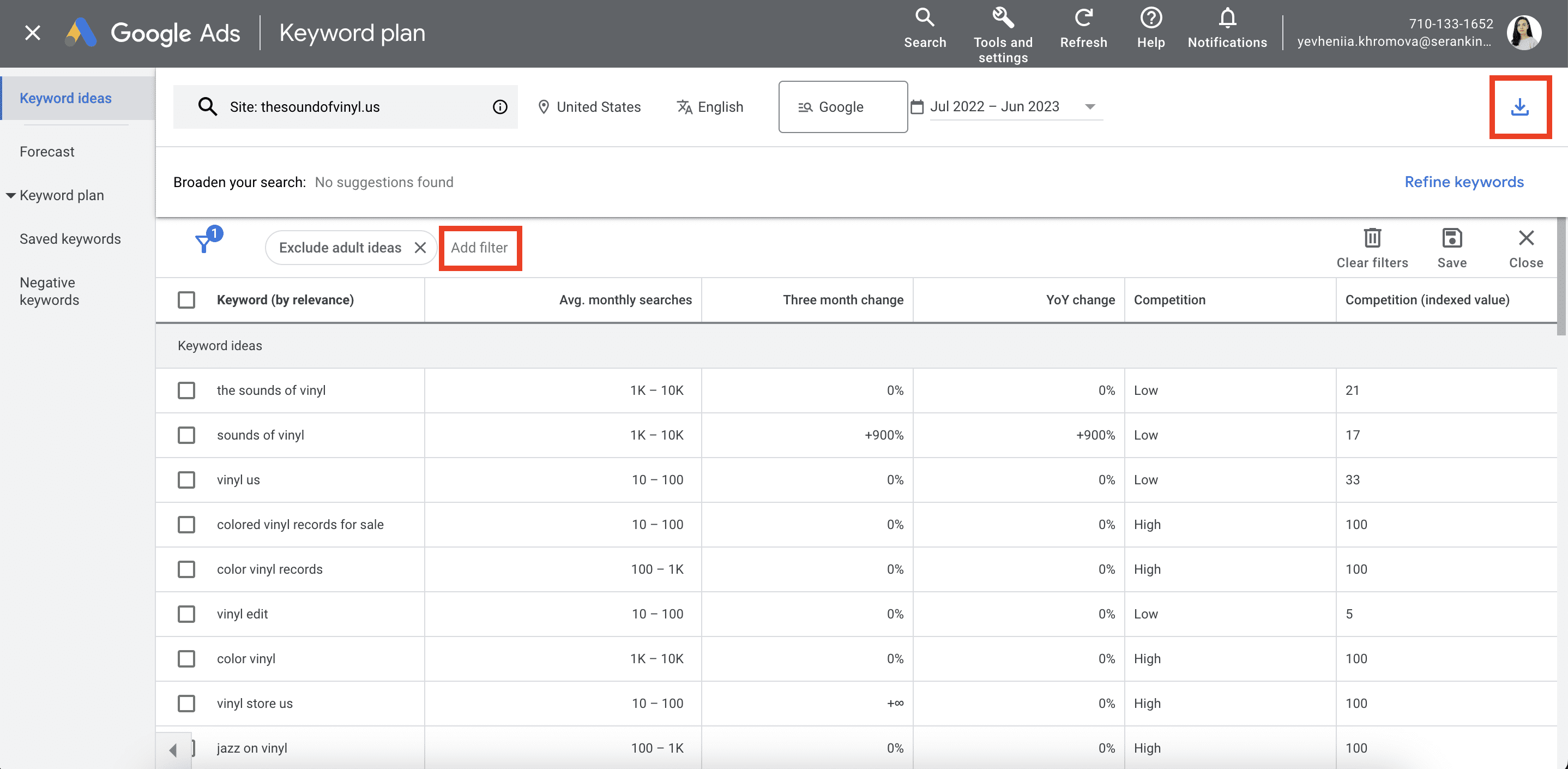The image size is (1568, 769).
Task: Add a new filter
Action: (480, 247)
